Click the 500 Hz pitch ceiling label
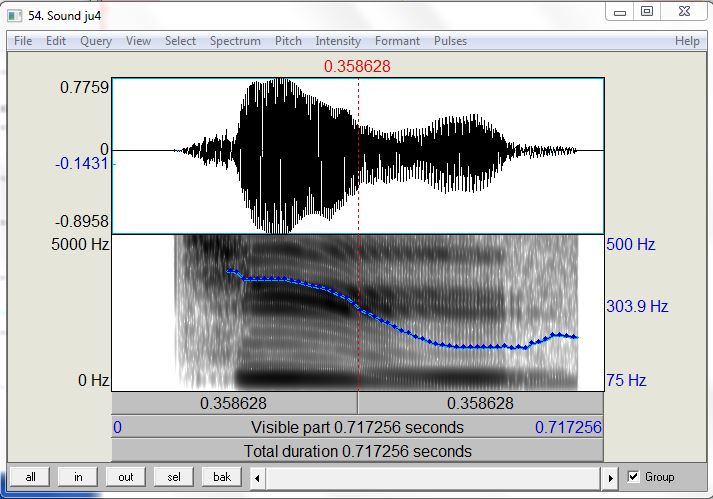Viewport: 713px width, 499px height. (630, 244)
